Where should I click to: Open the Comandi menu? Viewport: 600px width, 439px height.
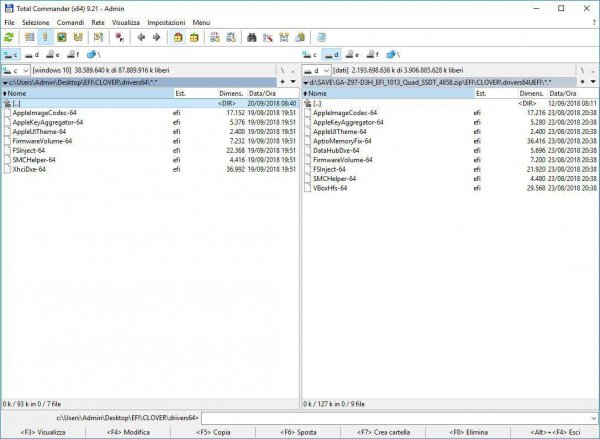pyautogui.click(x=70, y=21)
